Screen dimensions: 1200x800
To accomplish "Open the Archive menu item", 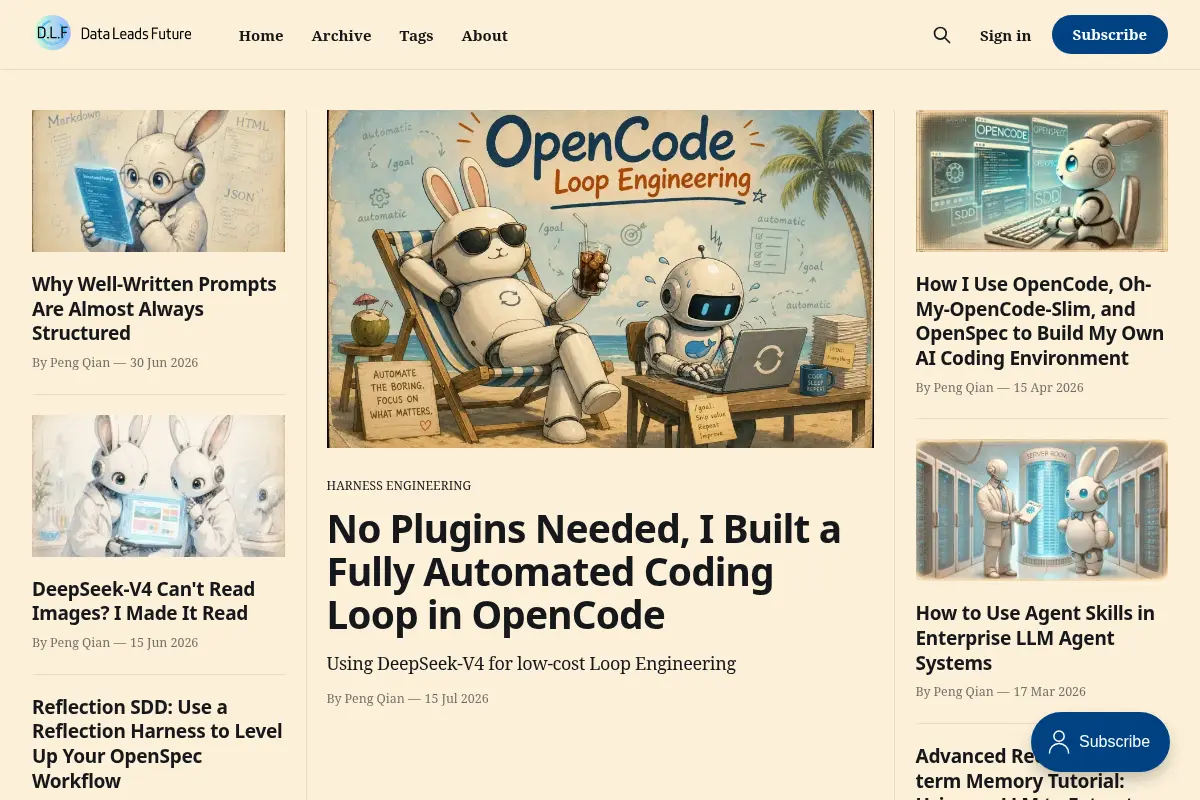I will 341,35.
